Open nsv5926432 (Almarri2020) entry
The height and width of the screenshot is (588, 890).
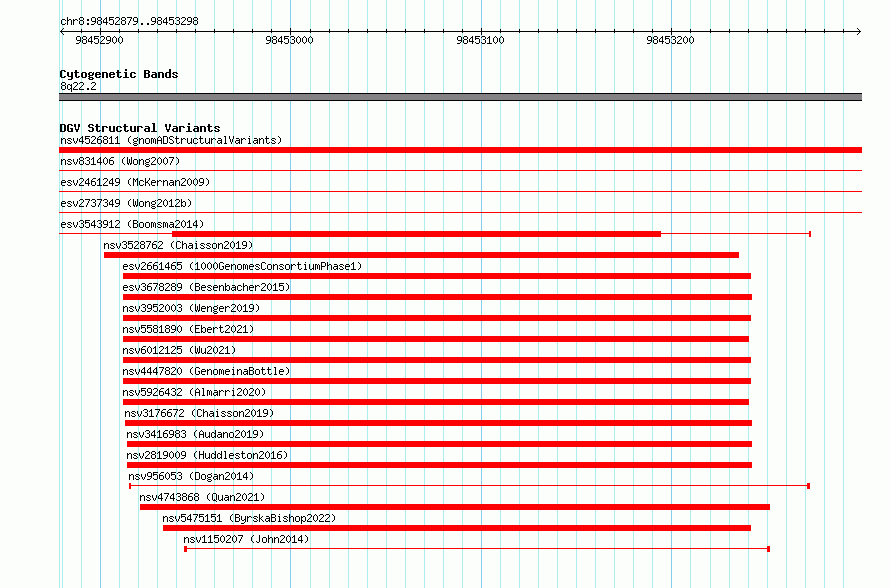(x=194, y=392)
